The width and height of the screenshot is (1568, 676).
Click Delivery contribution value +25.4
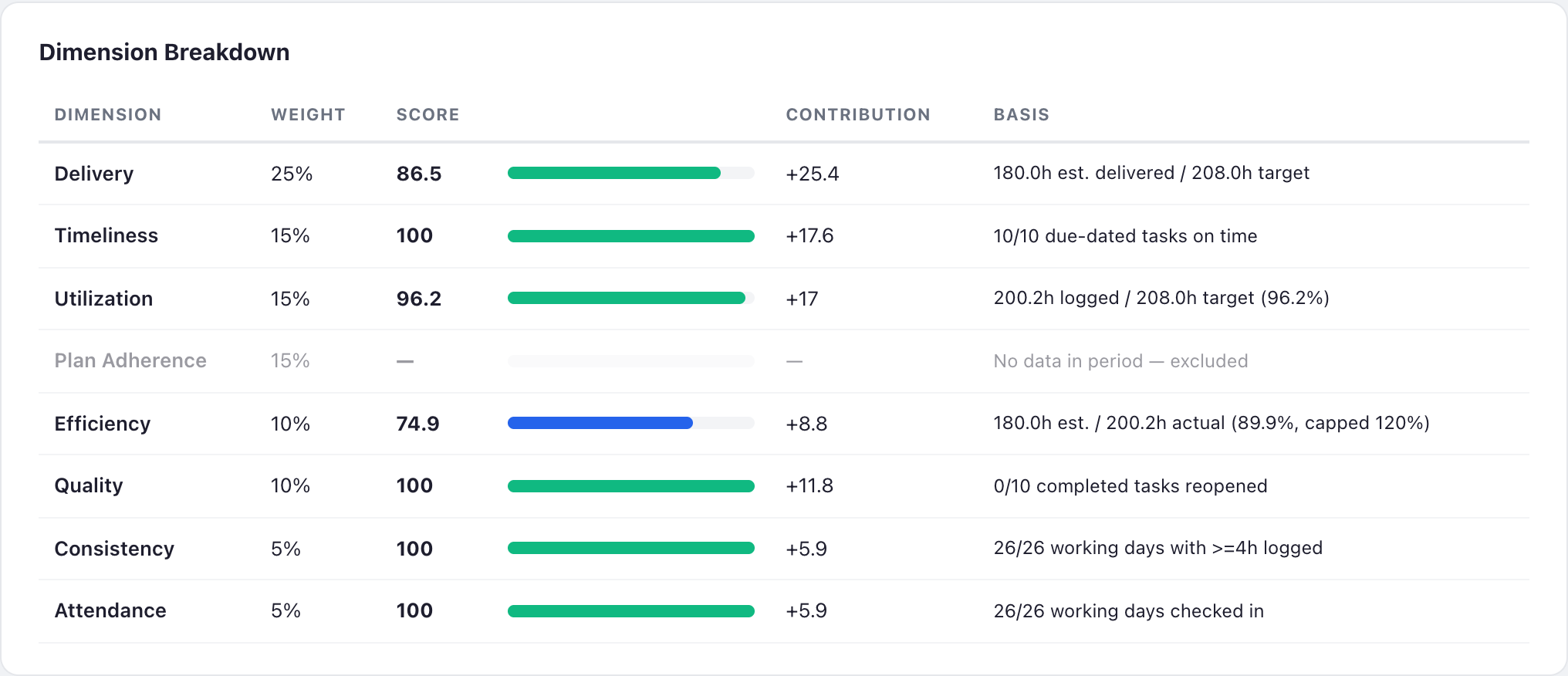coord(812,174)
